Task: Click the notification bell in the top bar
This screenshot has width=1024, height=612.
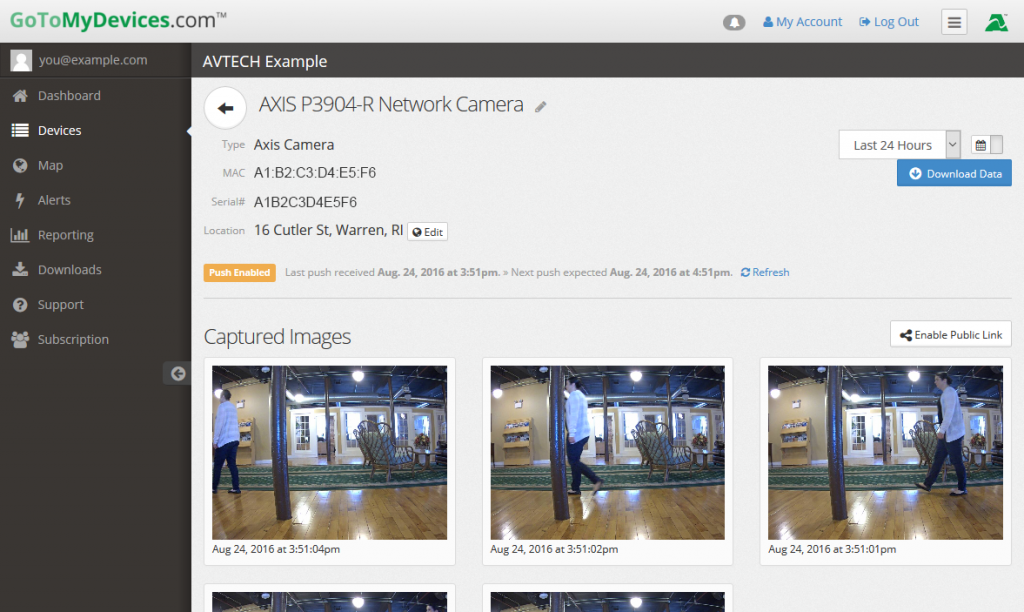Action: point(734,21)
